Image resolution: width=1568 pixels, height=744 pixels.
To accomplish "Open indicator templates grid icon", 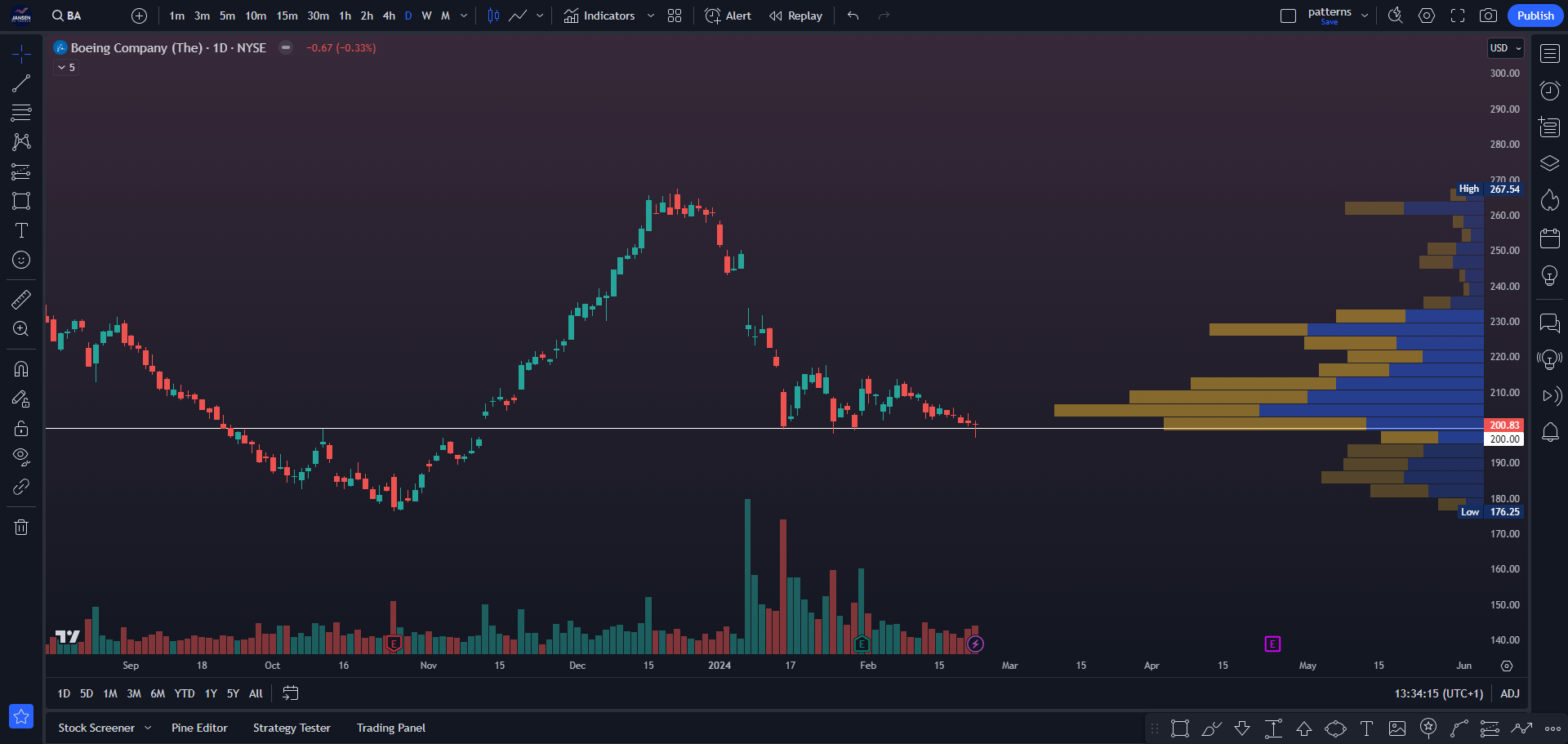I will tap(675, 16).
